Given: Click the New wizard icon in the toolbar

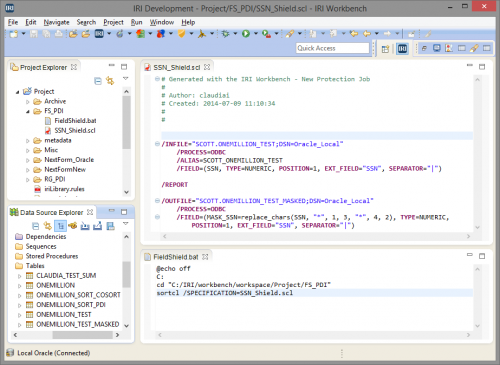Looking at the screenshot, I should (14, 34).
